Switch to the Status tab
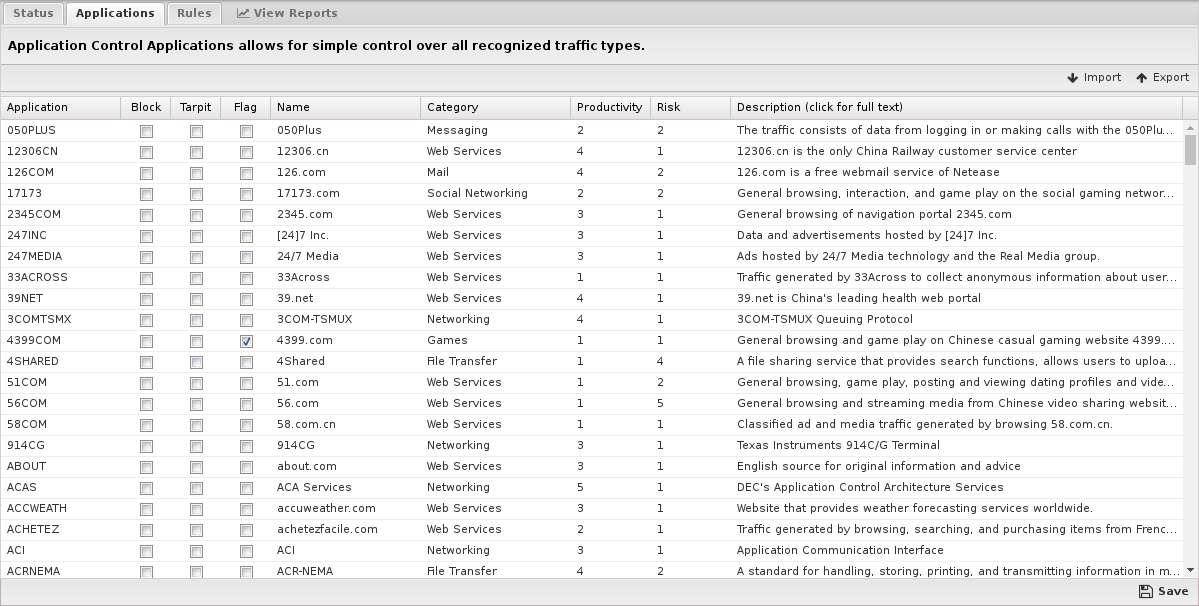This screenshot has height=606, width=1199. point(33,13)
